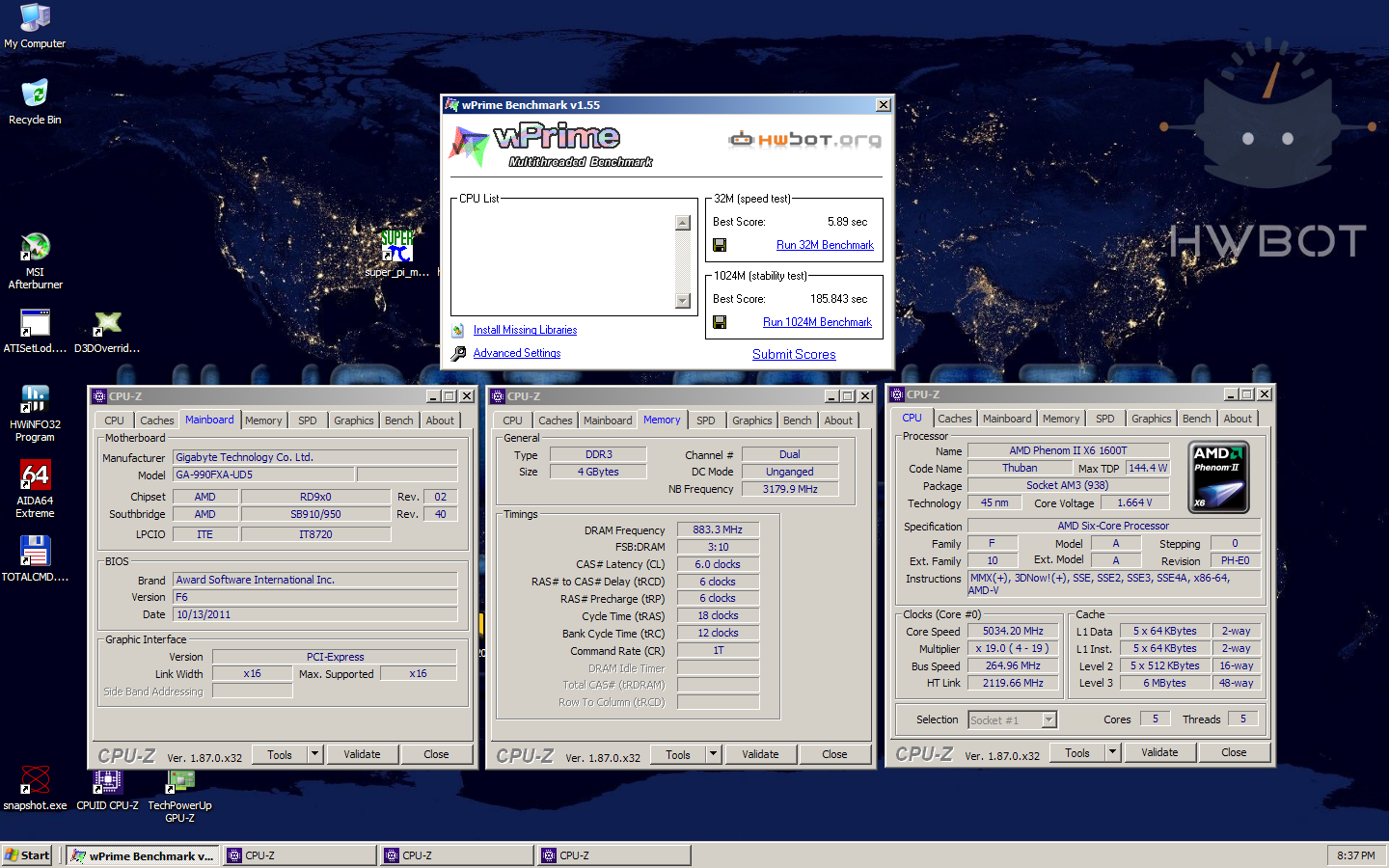Click the wPrime logo graphic
Screen dimensions: 1389x868
click(x=550, y=145)
